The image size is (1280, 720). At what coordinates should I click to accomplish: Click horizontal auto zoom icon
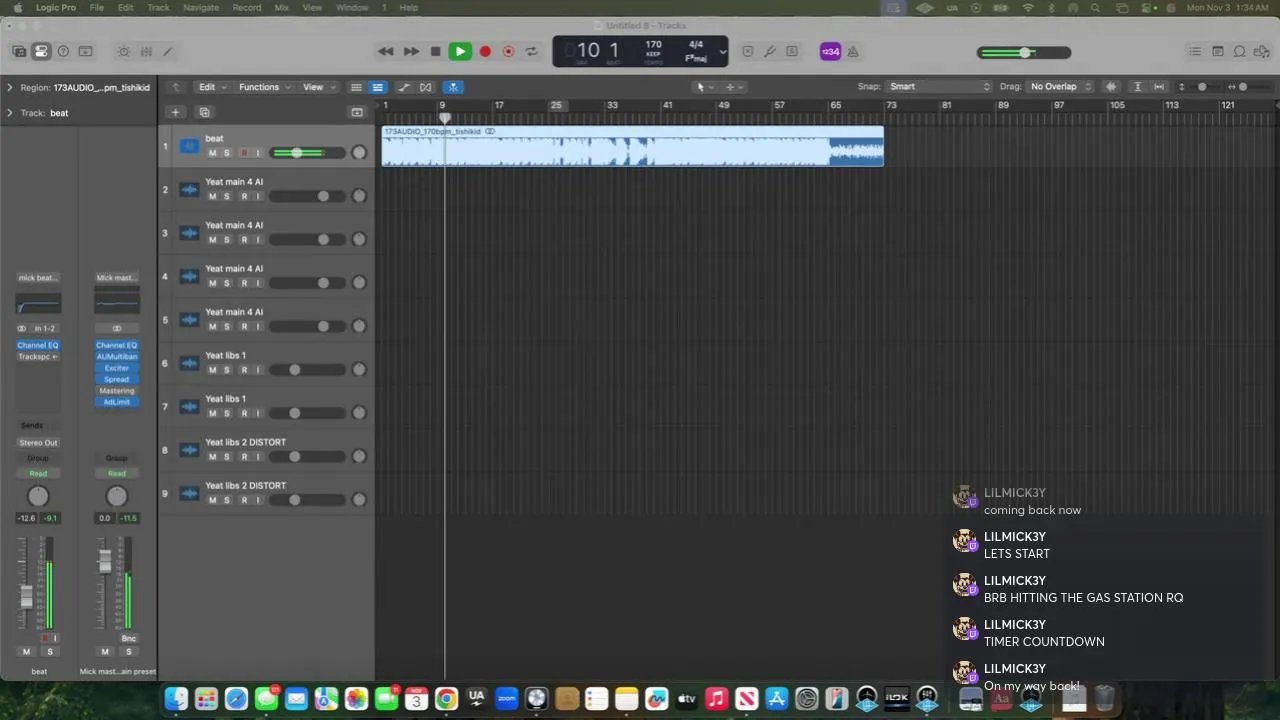click(x=1159, y=87)
